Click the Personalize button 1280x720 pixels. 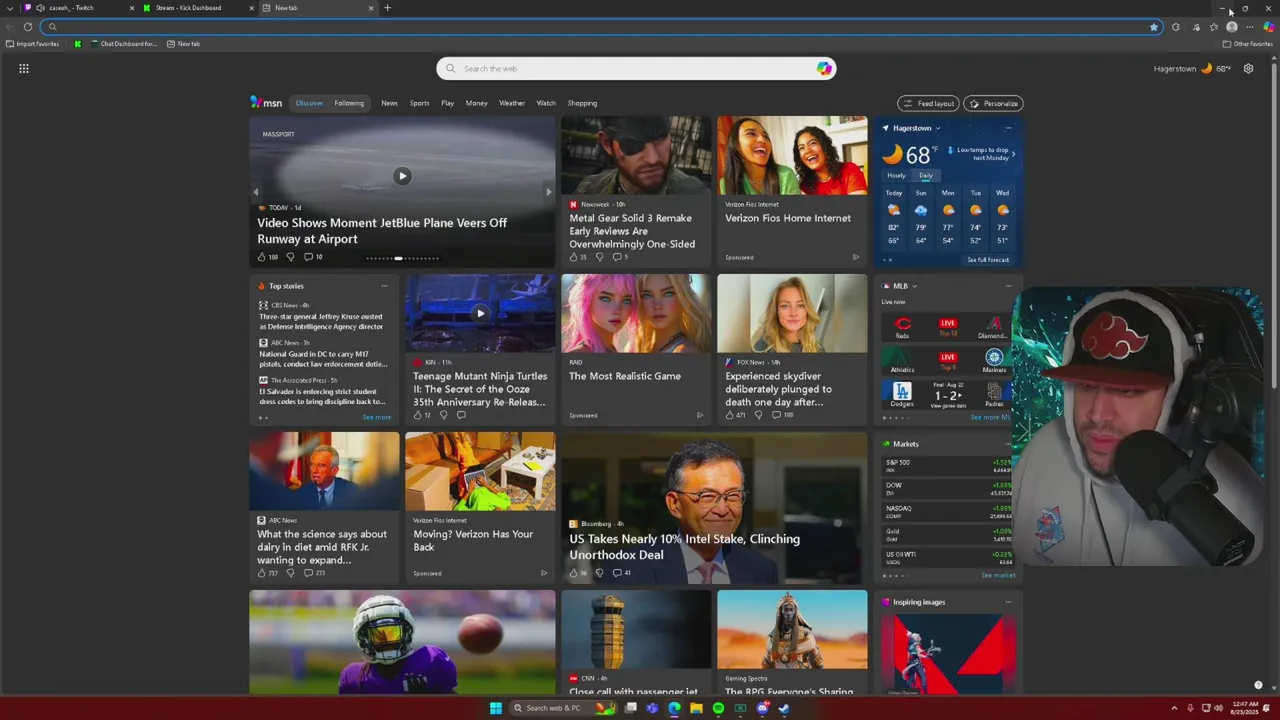coord(993,103)
